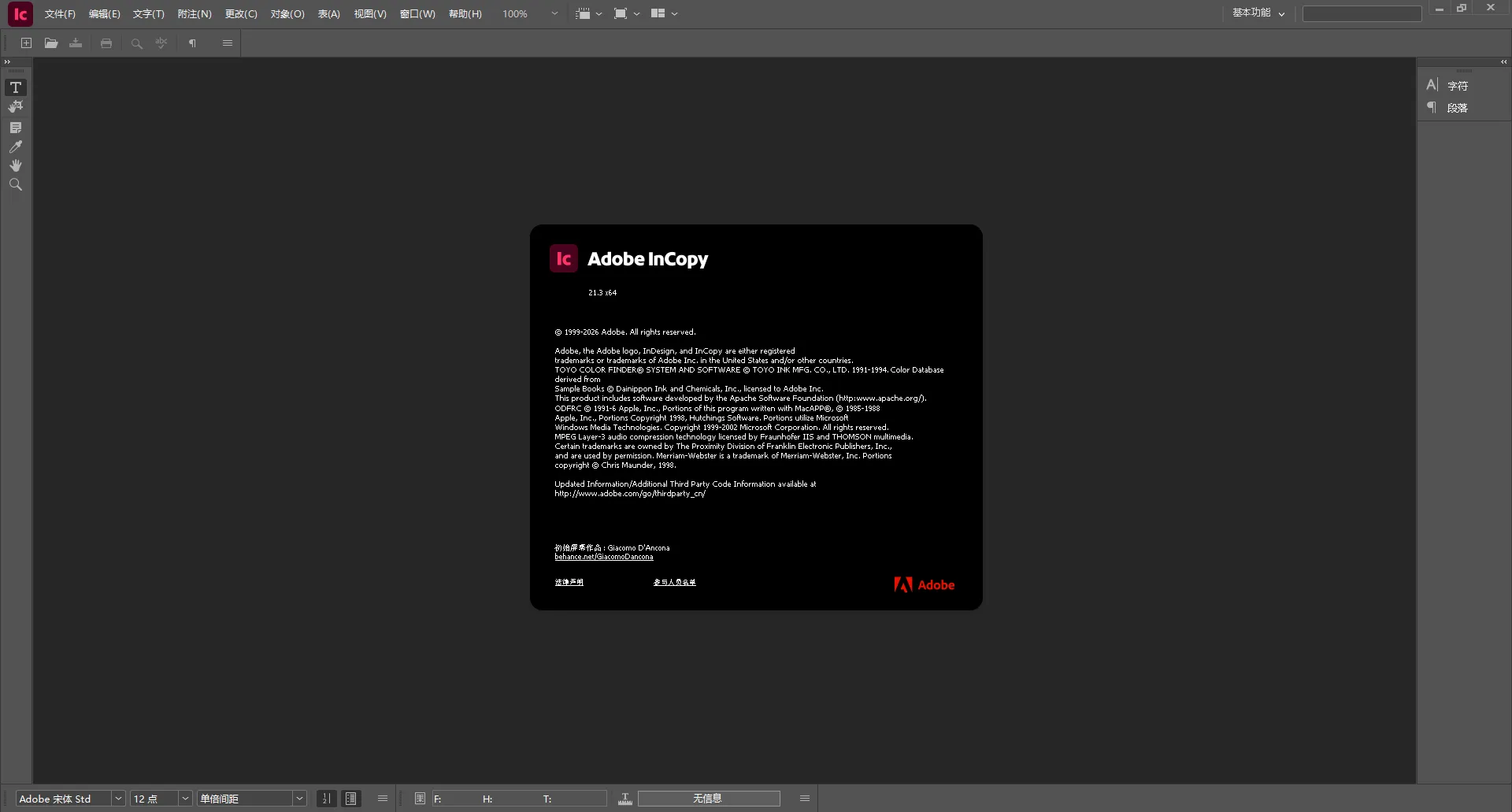1512x812 pixels.
Task: Open the credits link in about dialog
Action: pos(675,582)
